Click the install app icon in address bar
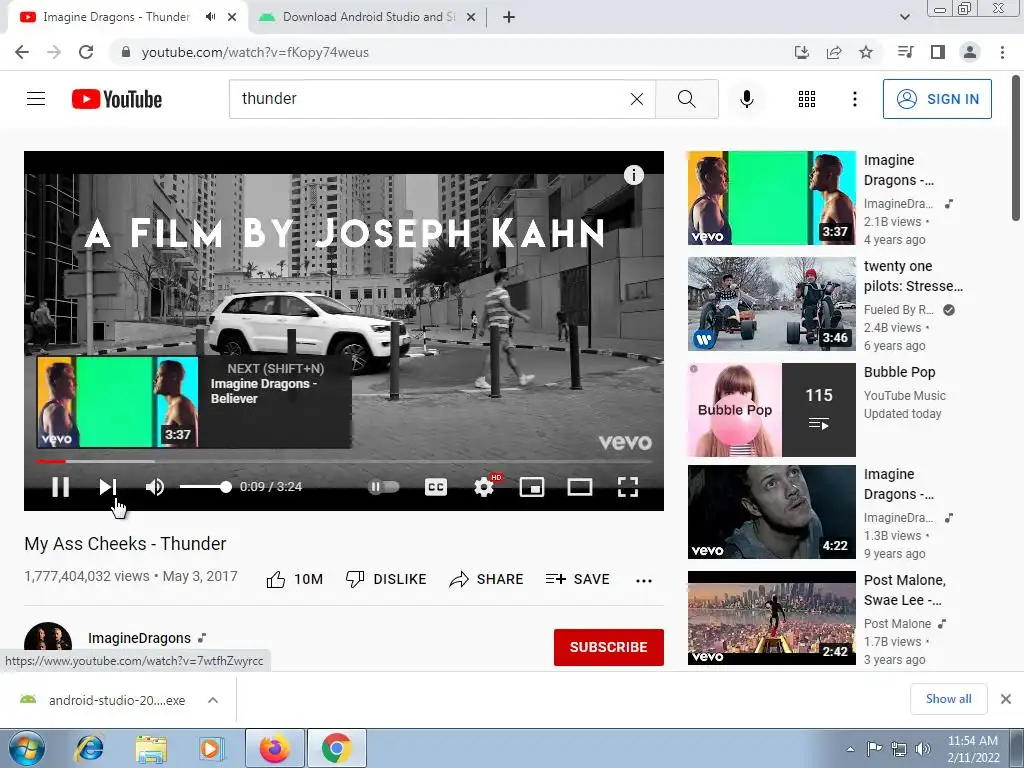 click(801, 52)
